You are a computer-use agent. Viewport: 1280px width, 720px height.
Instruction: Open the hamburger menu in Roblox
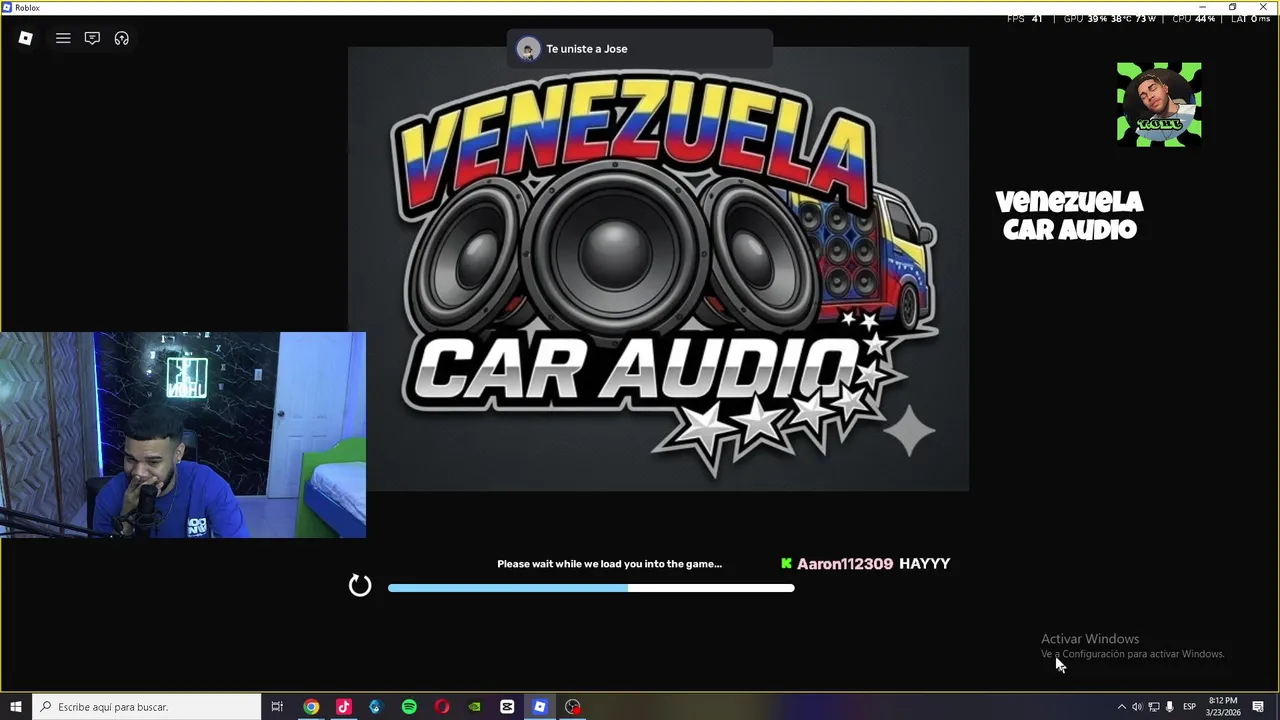(63, 38)
